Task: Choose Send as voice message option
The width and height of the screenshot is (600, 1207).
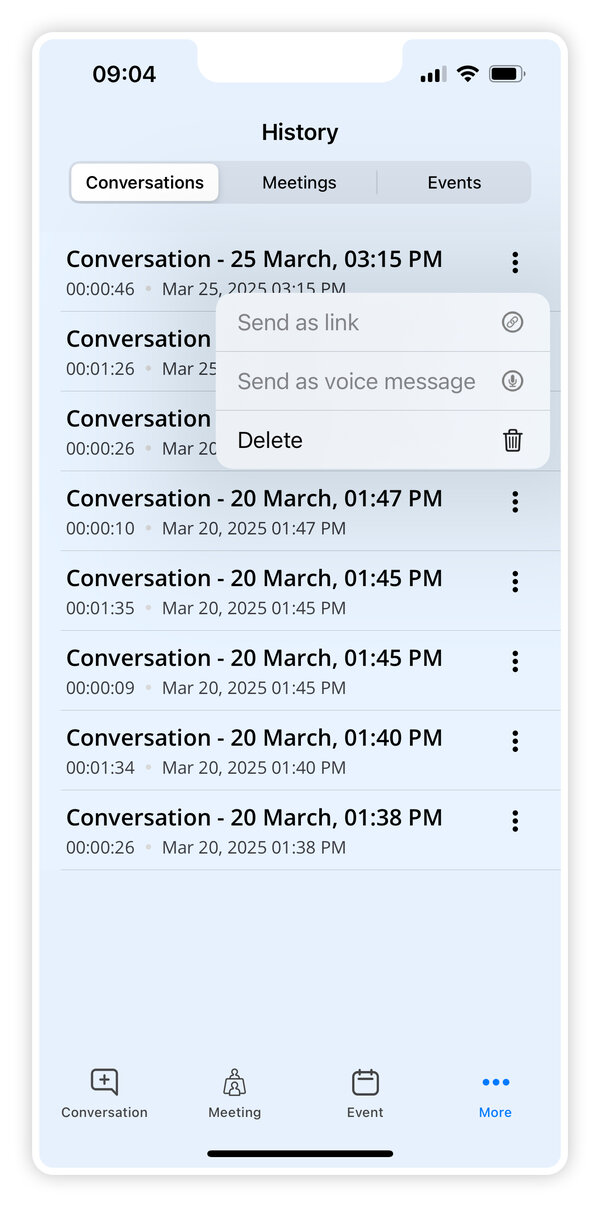Action: (356, 381)
